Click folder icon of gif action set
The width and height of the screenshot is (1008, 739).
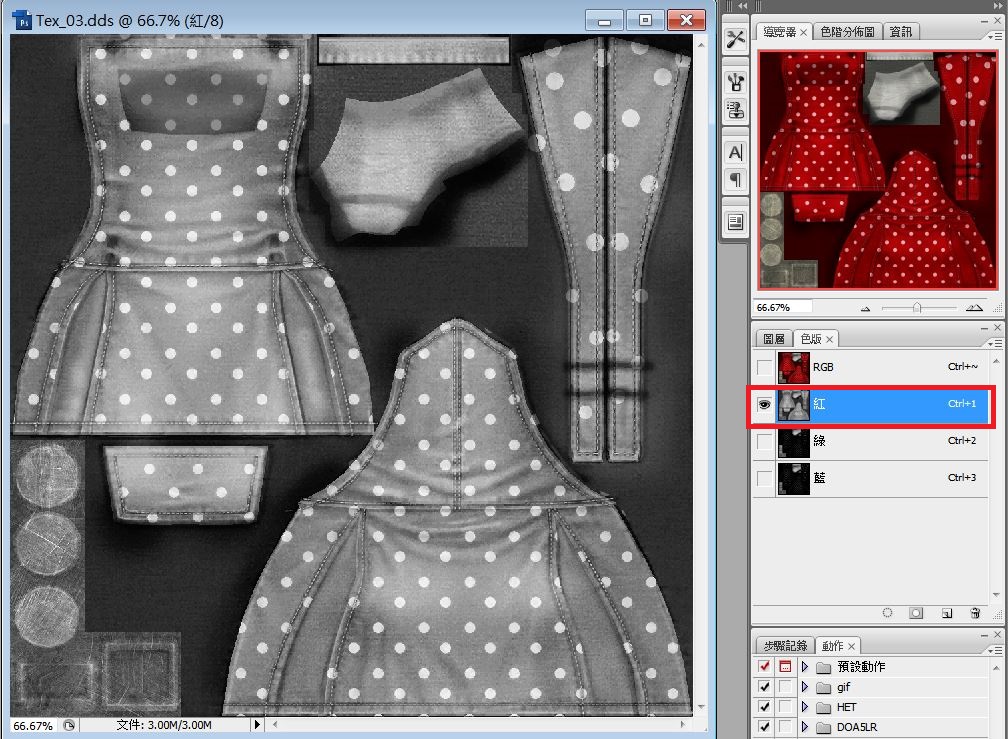point(824,688)
